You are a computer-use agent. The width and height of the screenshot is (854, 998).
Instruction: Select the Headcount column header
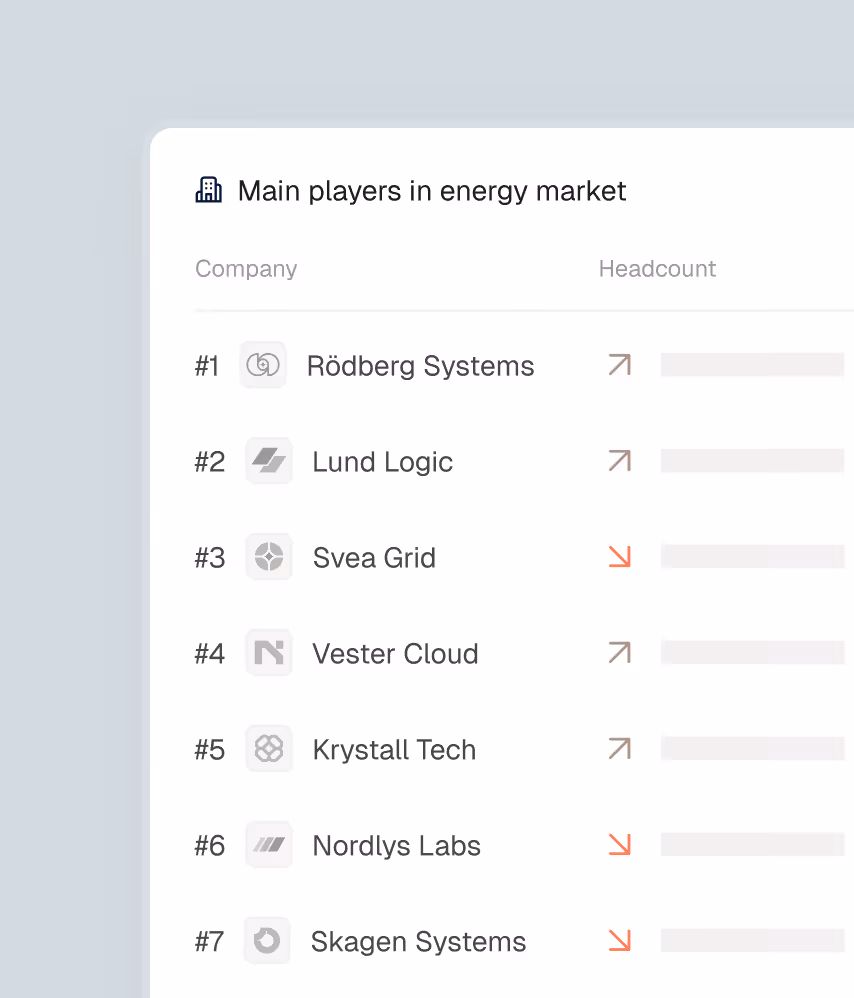click(657, 269)
